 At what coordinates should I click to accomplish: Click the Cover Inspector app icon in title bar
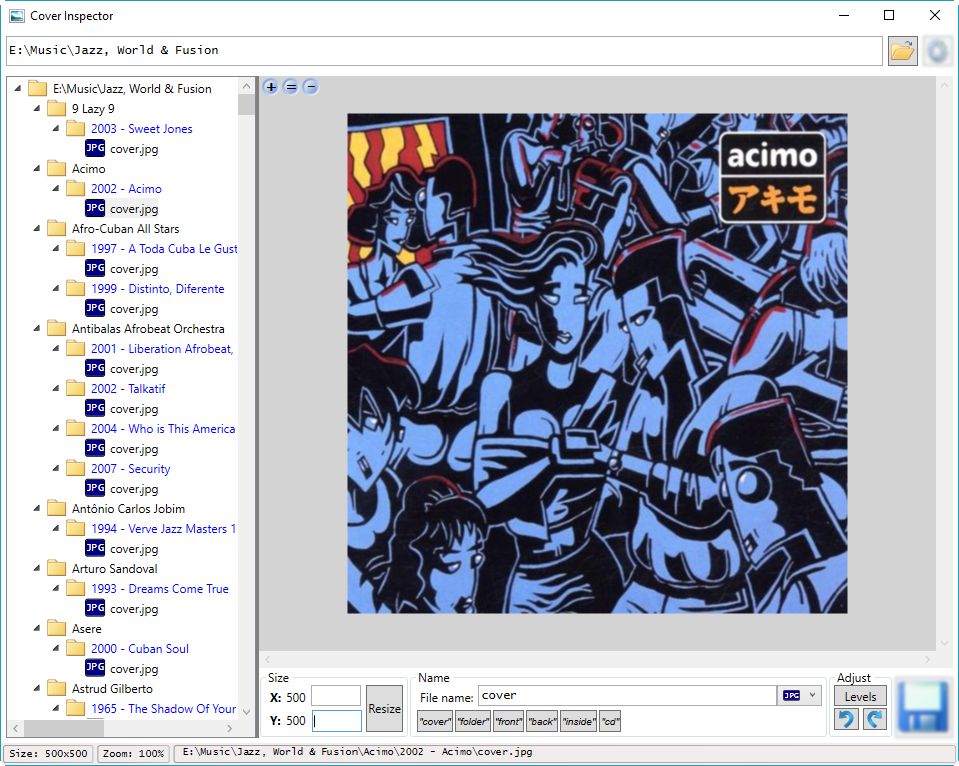[x=17, y=16]
